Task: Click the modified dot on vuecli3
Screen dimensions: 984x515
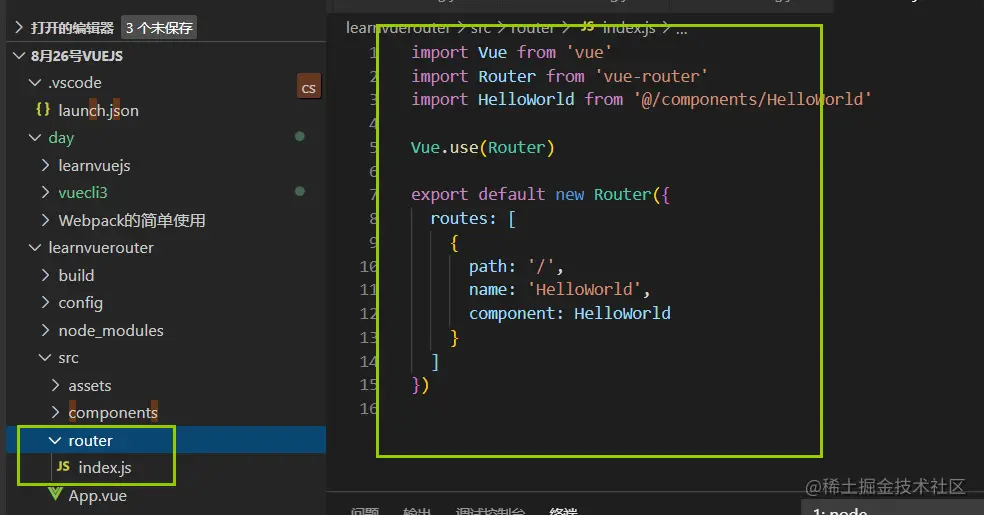Action: tap(300, 191)
